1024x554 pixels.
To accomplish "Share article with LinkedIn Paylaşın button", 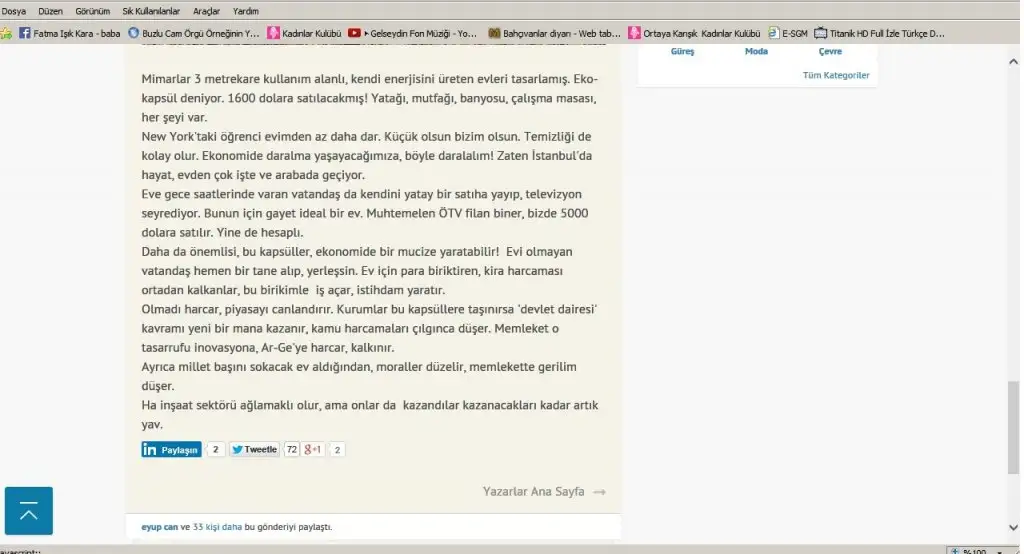I will click(171, 450).
